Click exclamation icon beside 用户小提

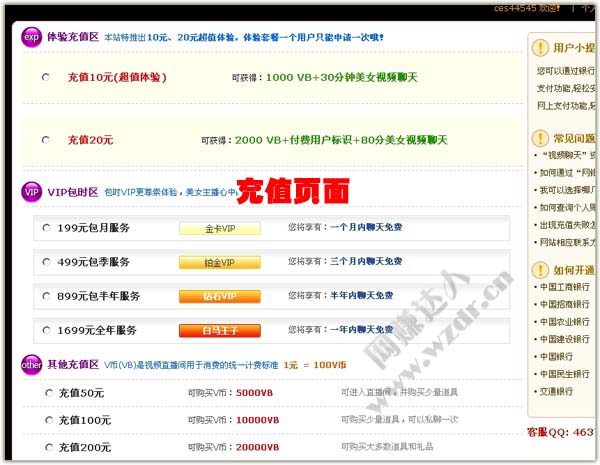pos(540,48)
